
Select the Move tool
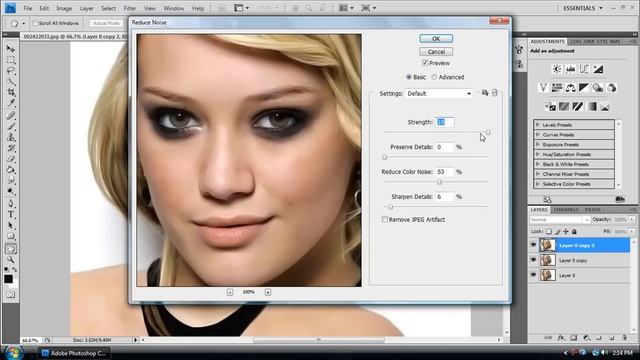11,49
